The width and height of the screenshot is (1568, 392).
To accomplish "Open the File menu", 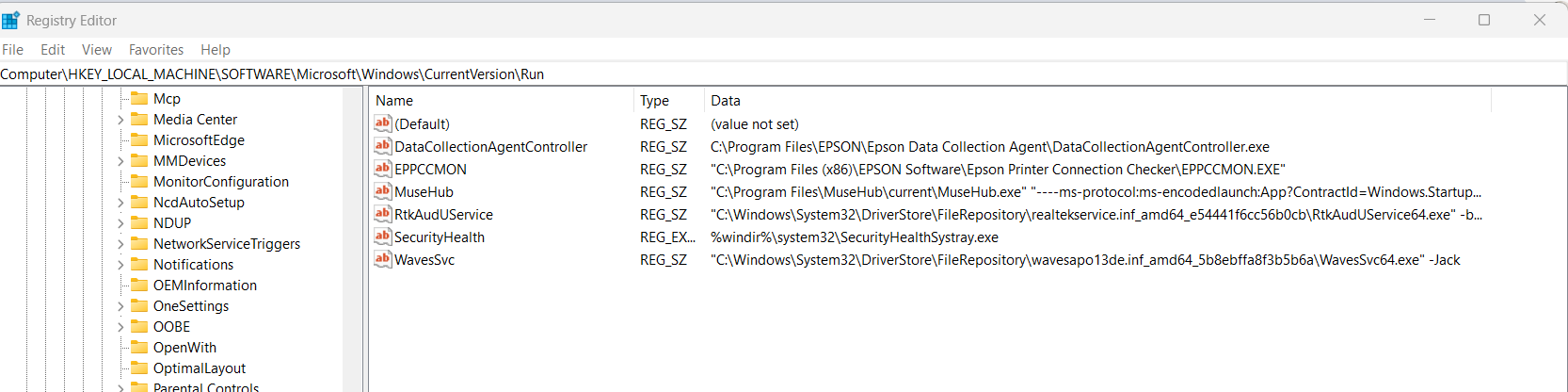I will (13, 50).
